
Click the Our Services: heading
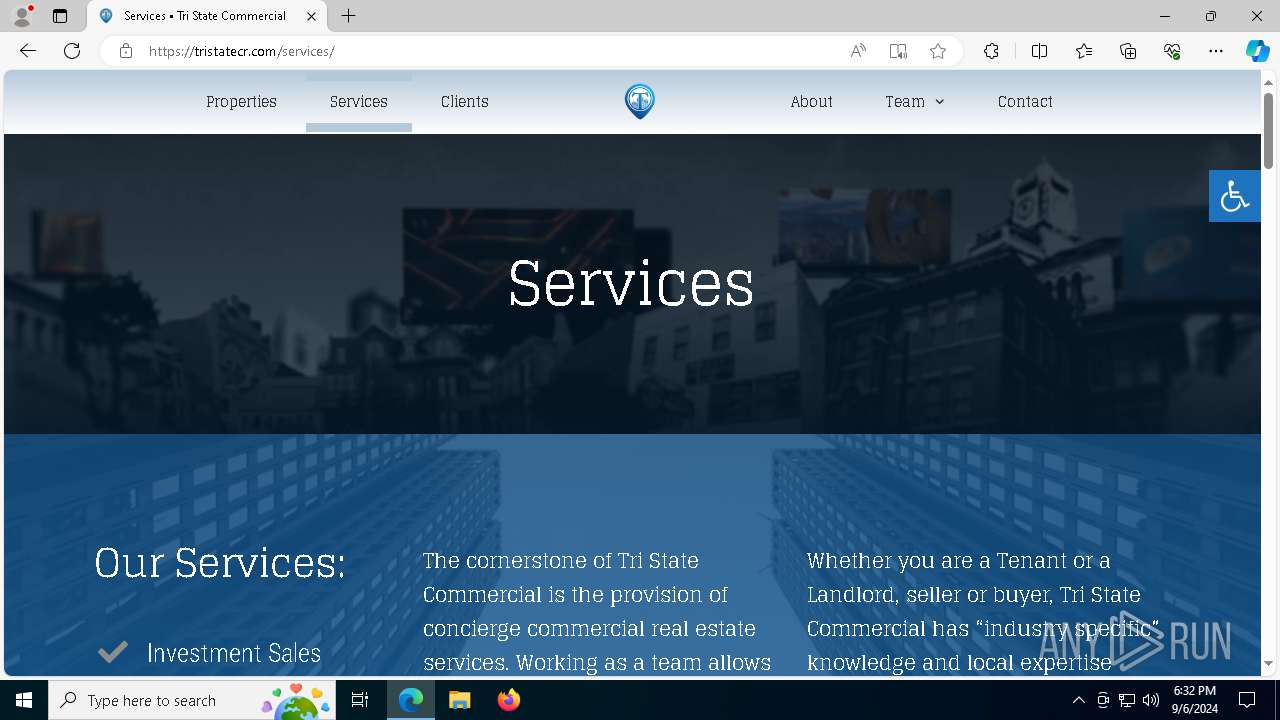(220, 562)
